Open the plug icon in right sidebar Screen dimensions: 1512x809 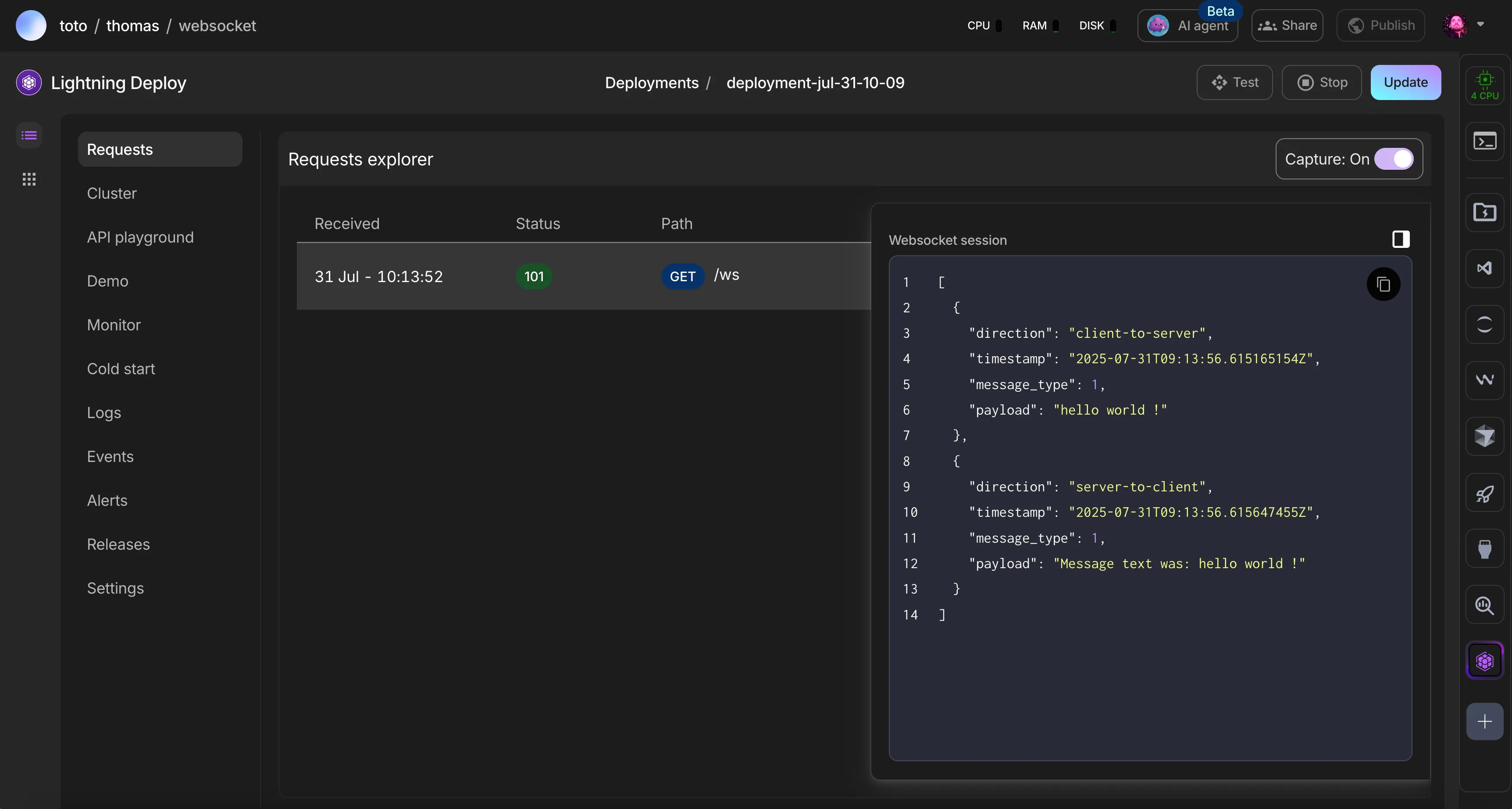click(x=1484, y=548)
